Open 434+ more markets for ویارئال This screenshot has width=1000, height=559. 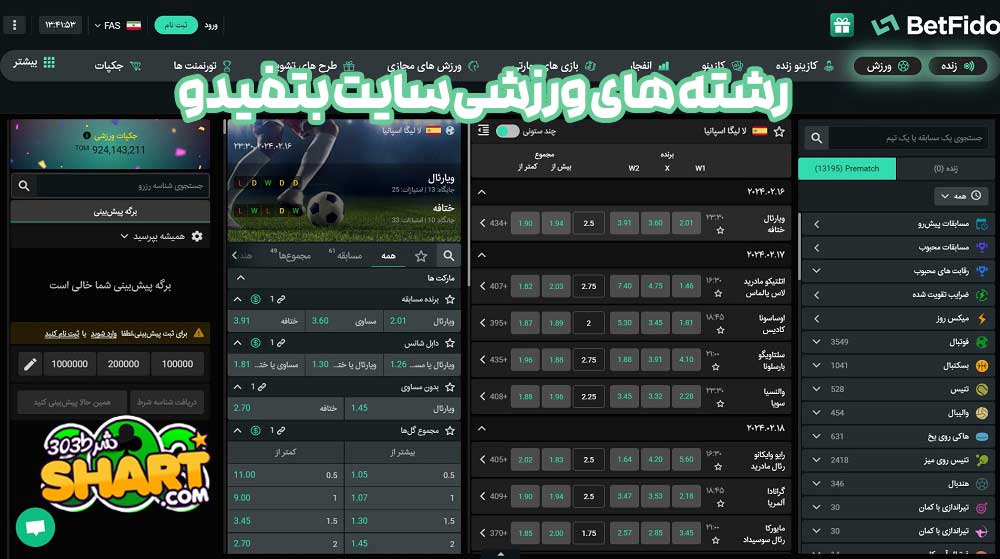pyautogui.click(x=494, y=223)
